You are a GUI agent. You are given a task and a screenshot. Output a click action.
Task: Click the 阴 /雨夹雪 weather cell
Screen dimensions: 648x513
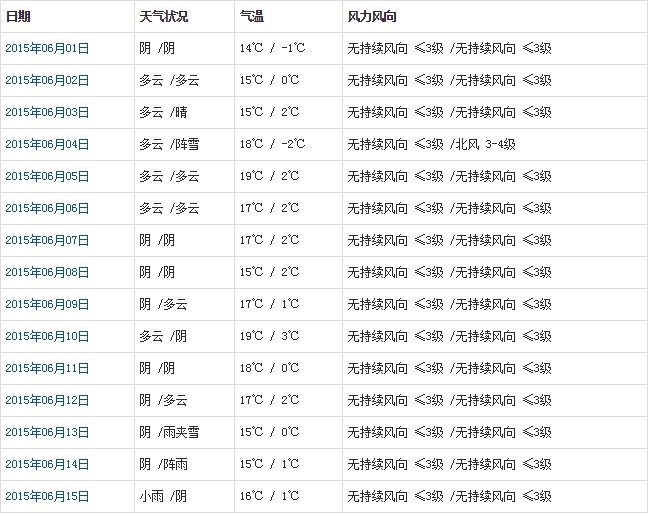169,432
